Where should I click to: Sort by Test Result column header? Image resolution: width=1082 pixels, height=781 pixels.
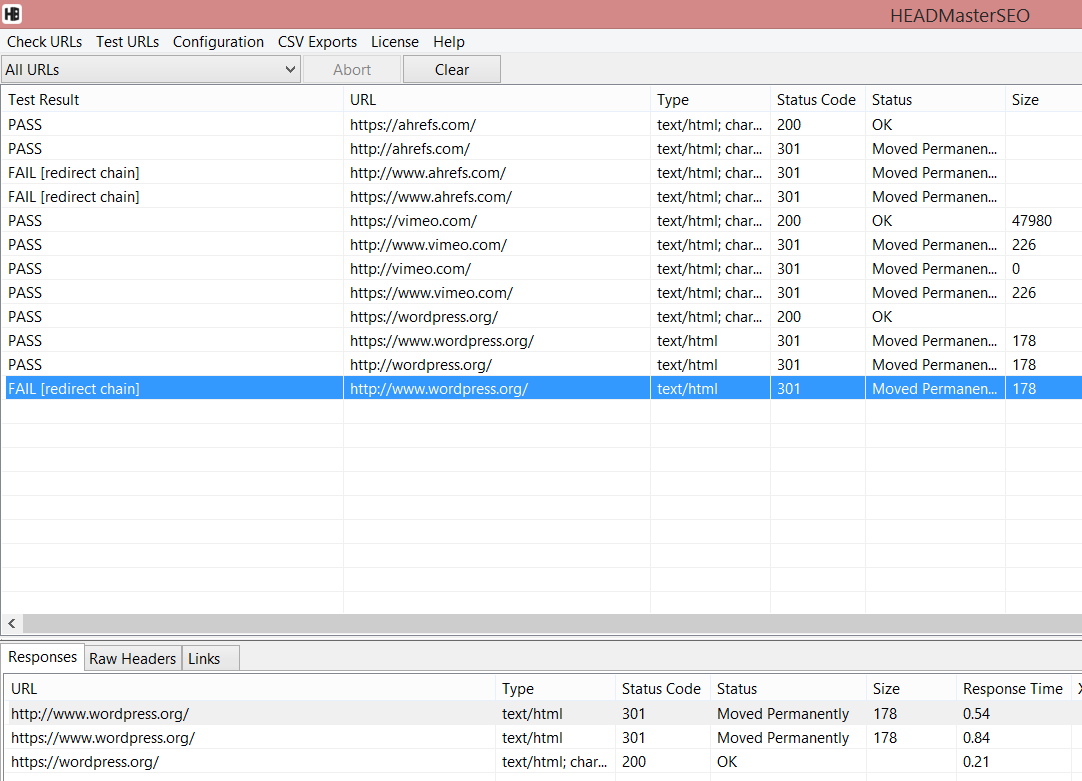pyautogui.click(x=173, y=100)
